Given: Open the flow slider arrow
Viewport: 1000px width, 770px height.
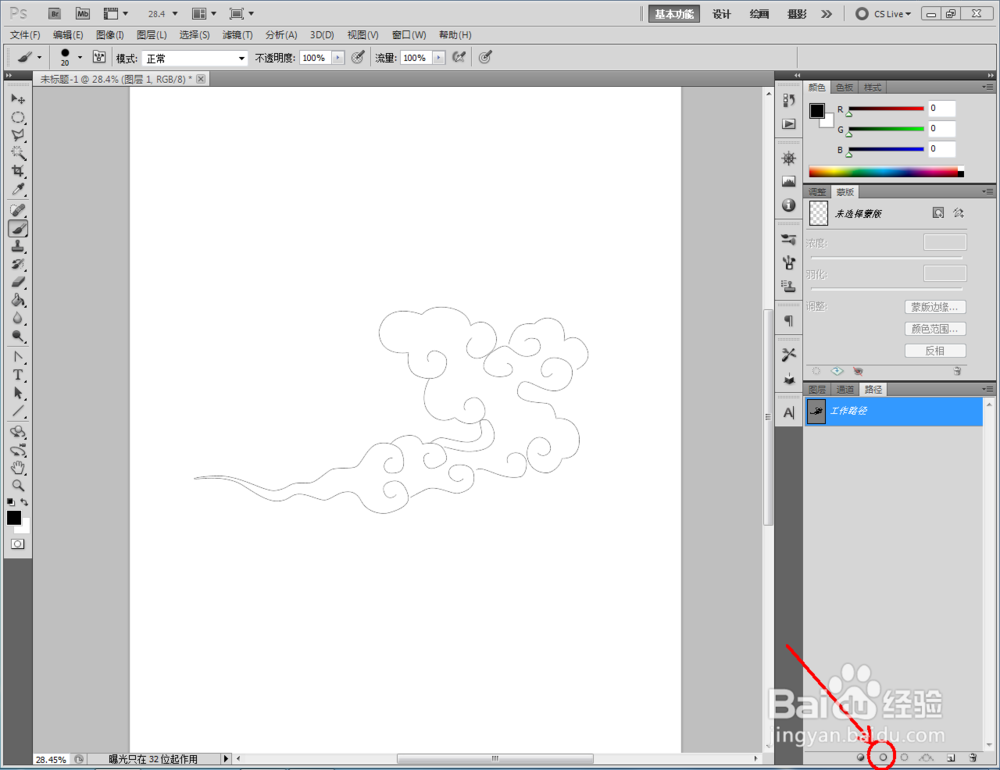Looking at the screenshot, I should [x=439, y=57].
